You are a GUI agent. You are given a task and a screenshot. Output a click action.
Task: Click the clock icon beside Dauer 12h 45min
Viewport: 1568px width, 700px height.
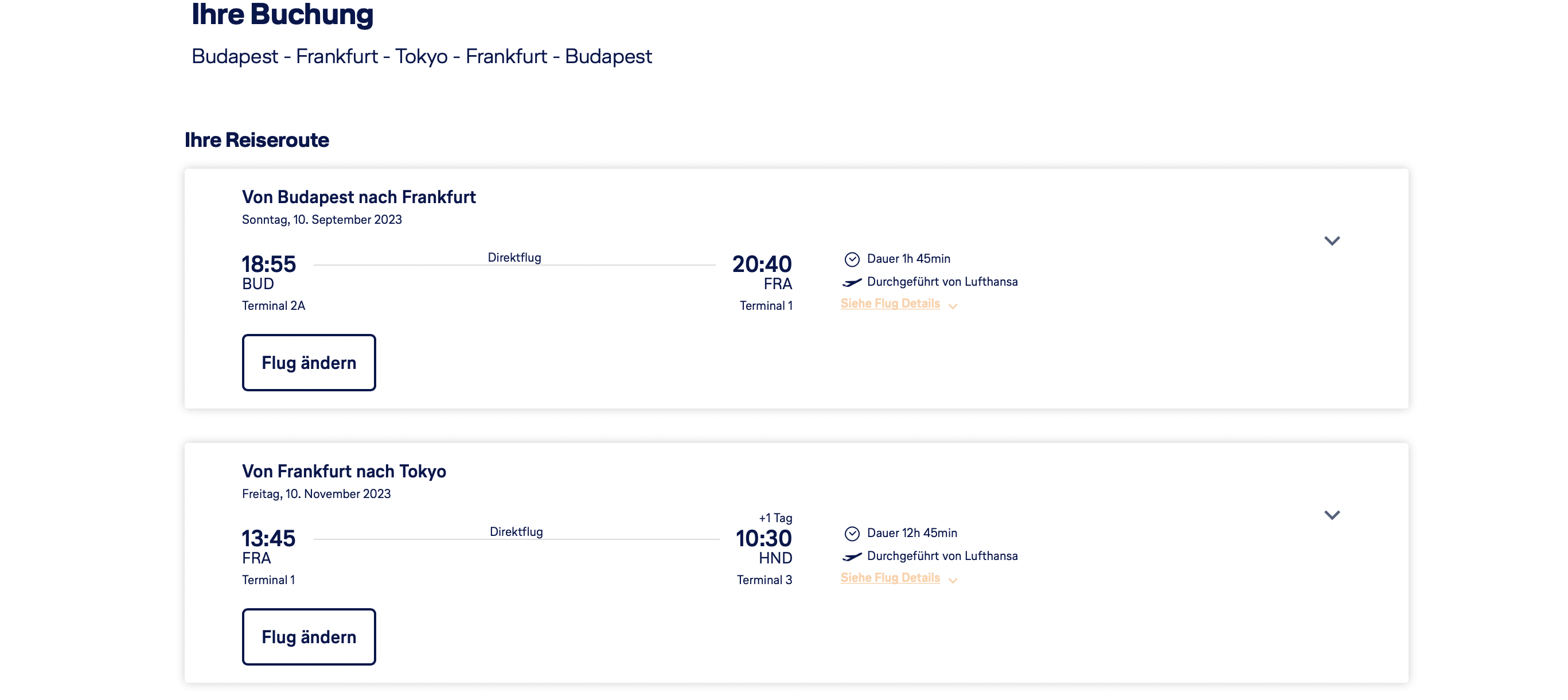[852, 534]
